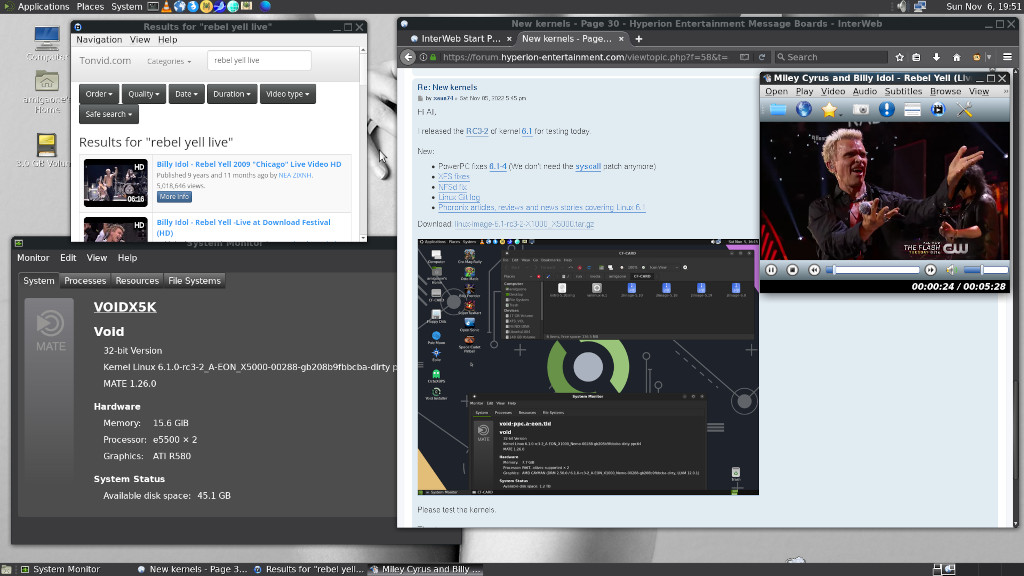
Task: Open the Linux Git log link
Action: tap(458, 197)
